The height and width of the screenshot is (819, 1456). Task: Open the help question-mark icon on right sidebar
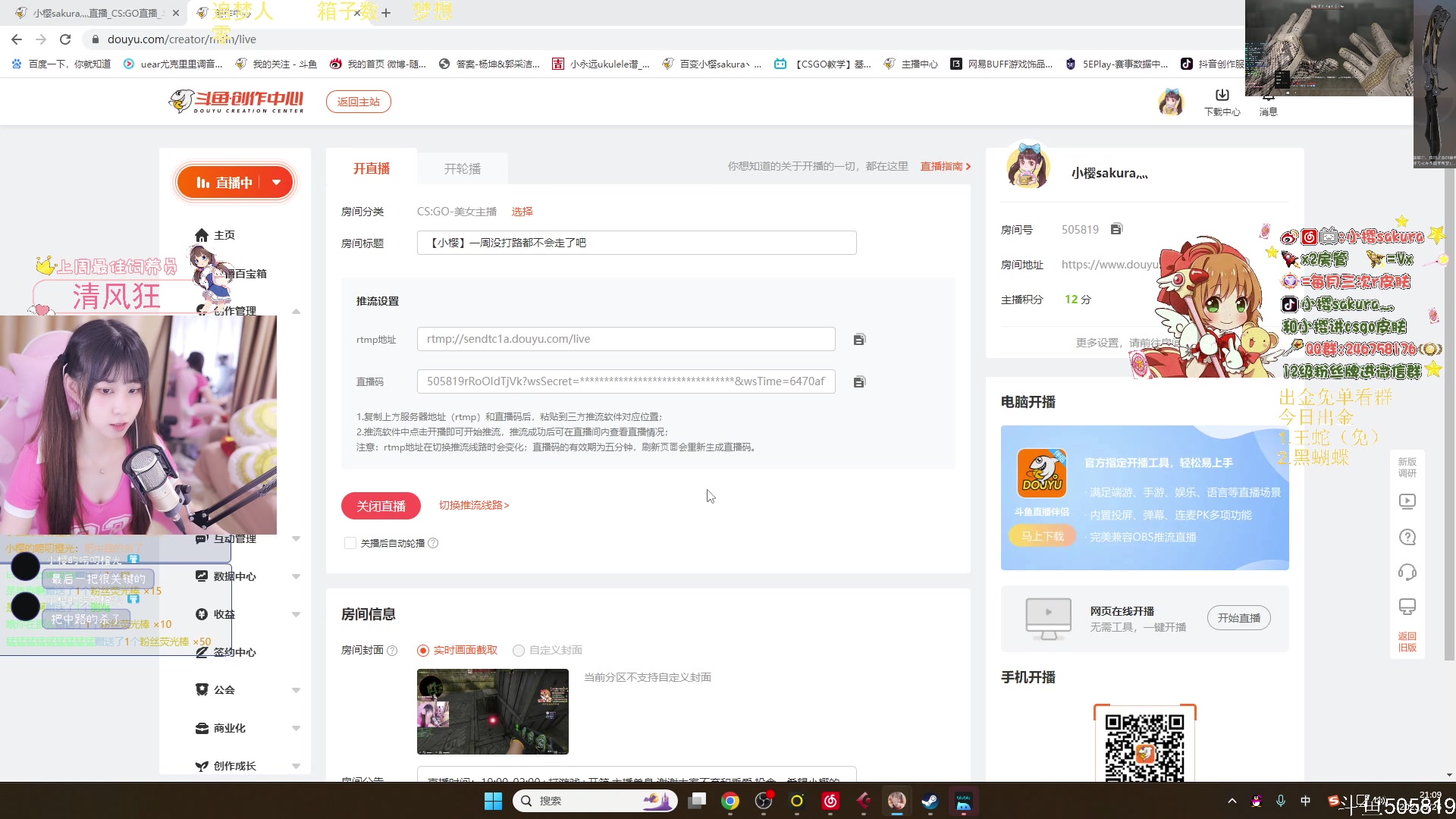1407,537
